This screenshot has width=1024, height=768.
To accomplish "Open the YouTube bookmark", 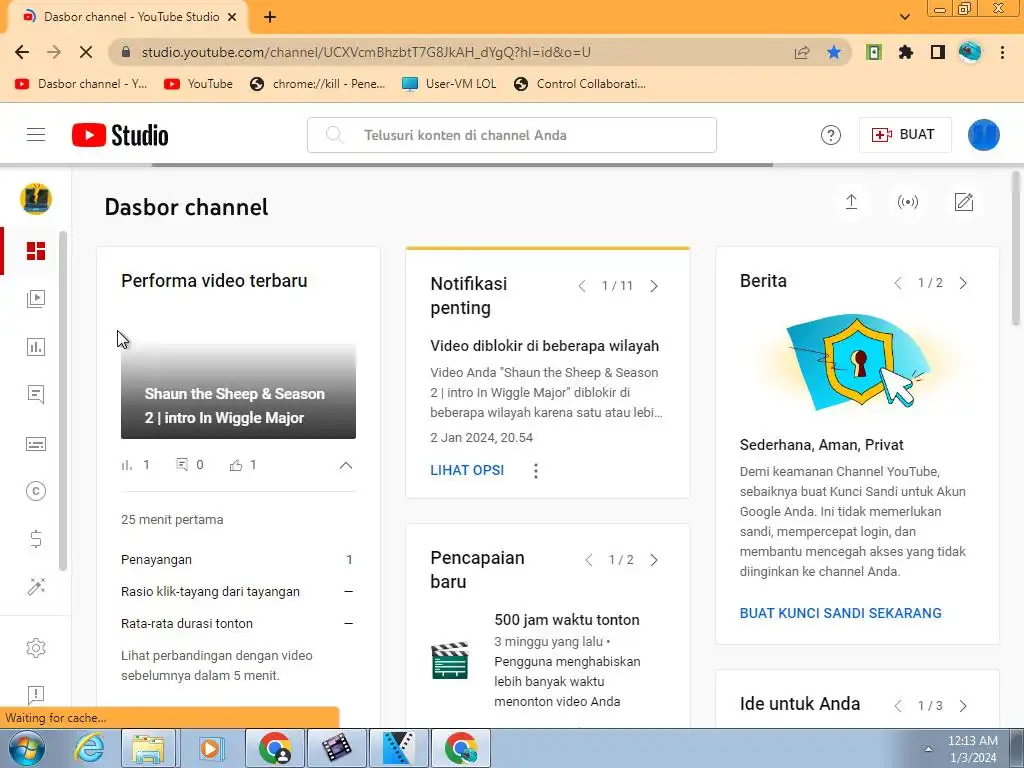I will (x=199, y=84).
